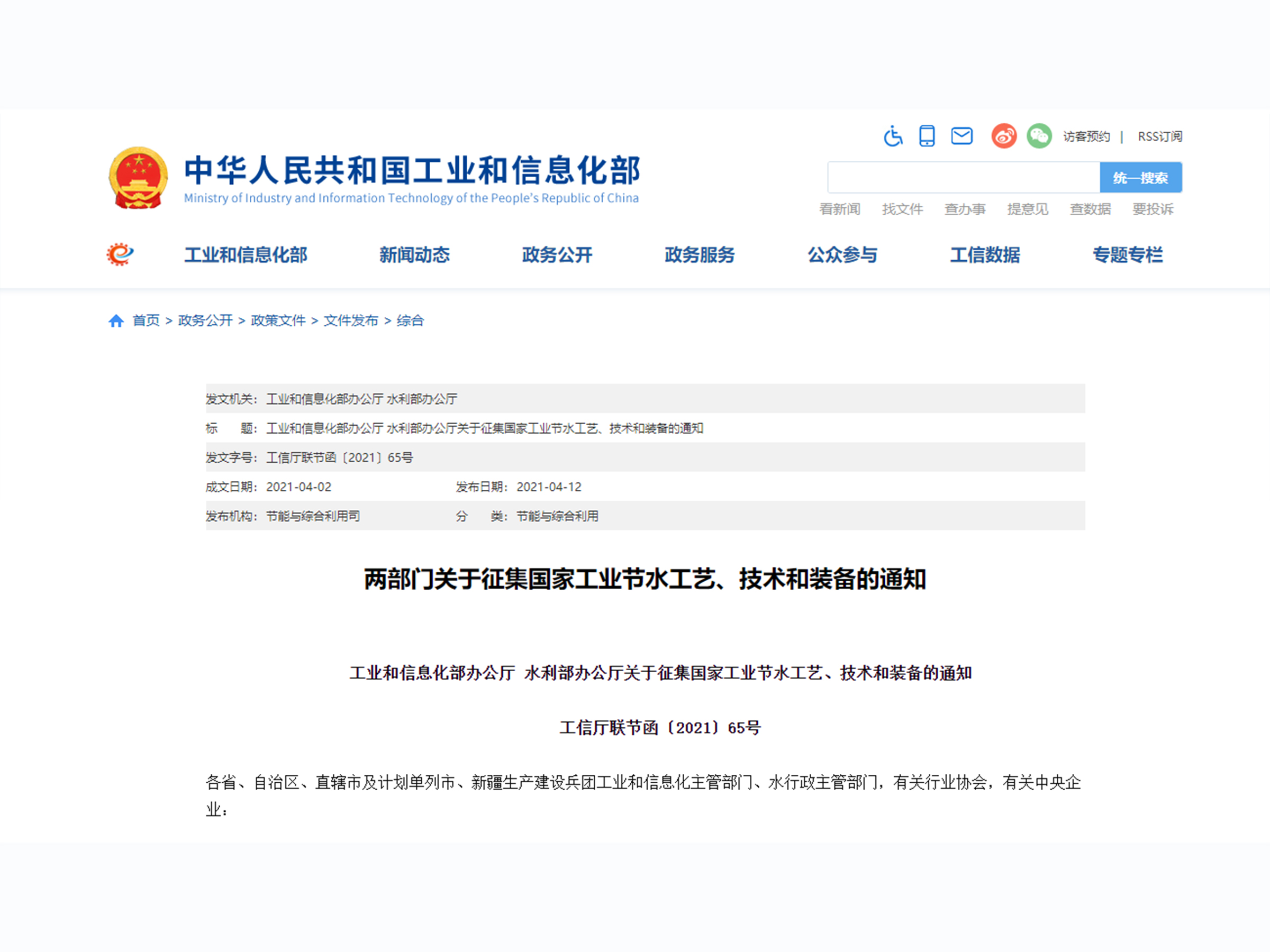This screenshot has width=1270, height=952.
Task: Select 看新闻 quick link
Action: click(839, 209)
